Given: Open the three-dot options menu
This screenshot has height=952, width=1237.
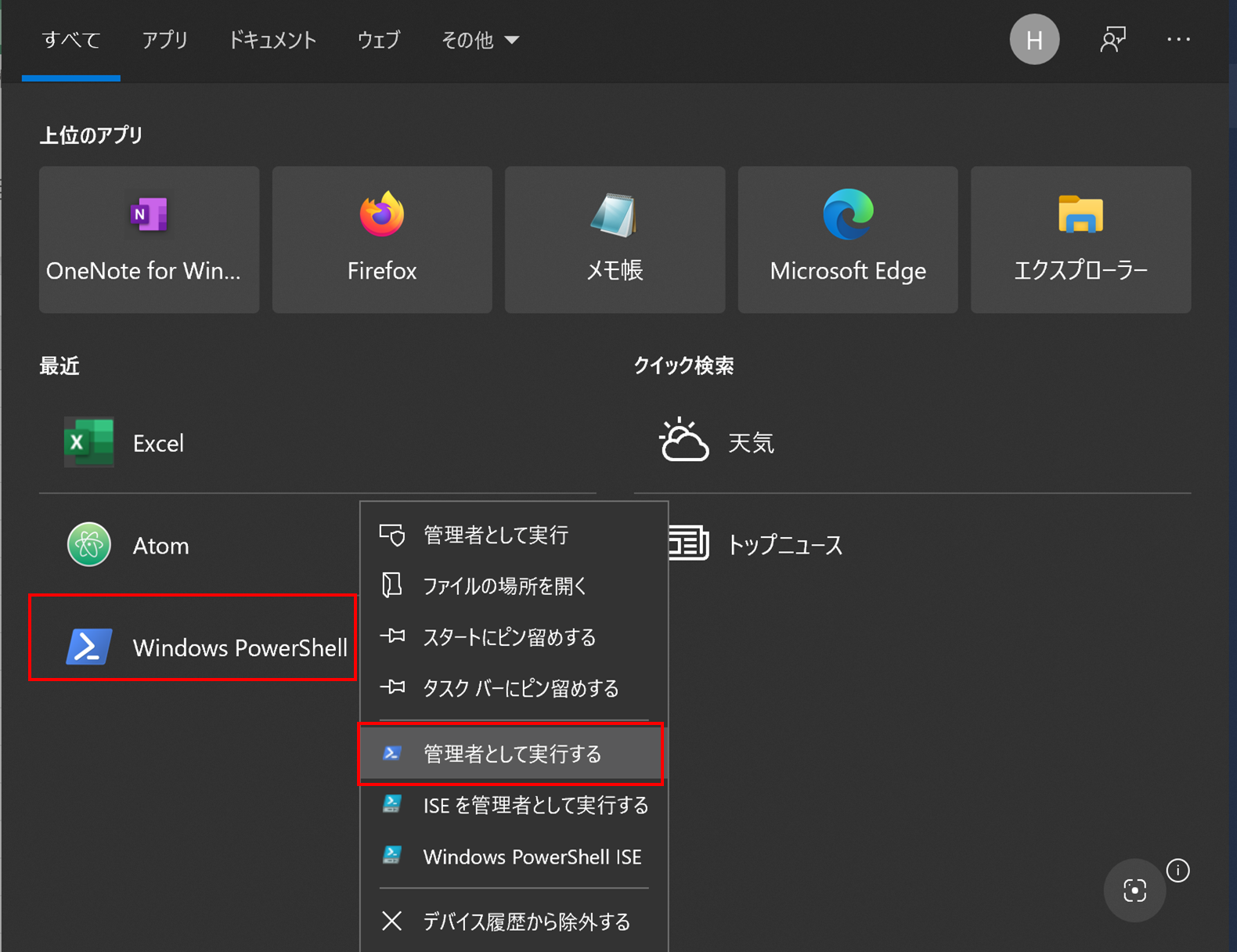Looking at the screenshot, I should coord(1178,39).
